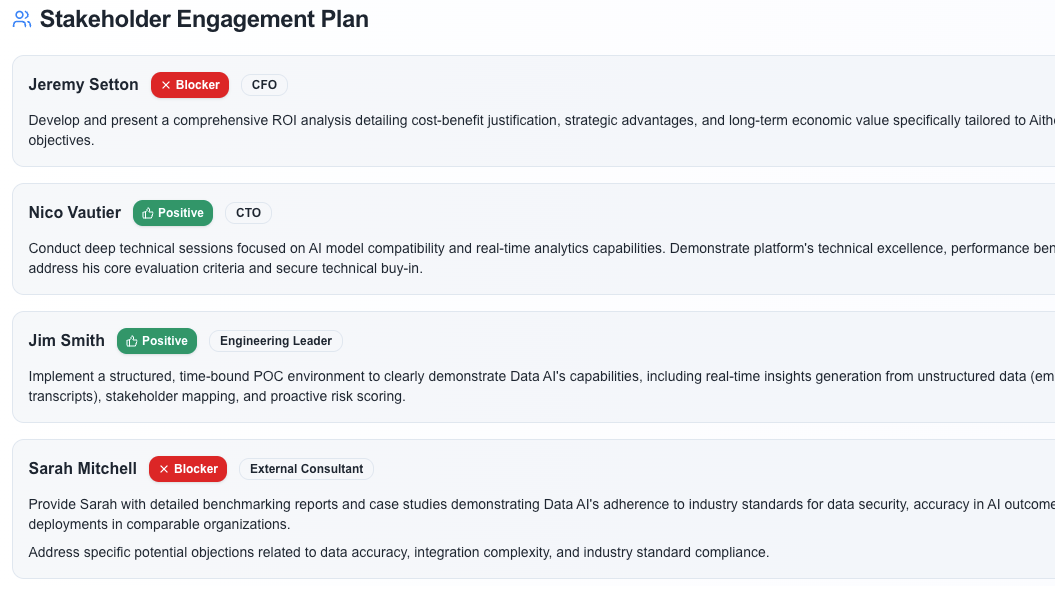Click the X icon in Sarah Mitchell's Blocker badge
This screenshot has height=593, width=1055.
(x=164, y=469)
